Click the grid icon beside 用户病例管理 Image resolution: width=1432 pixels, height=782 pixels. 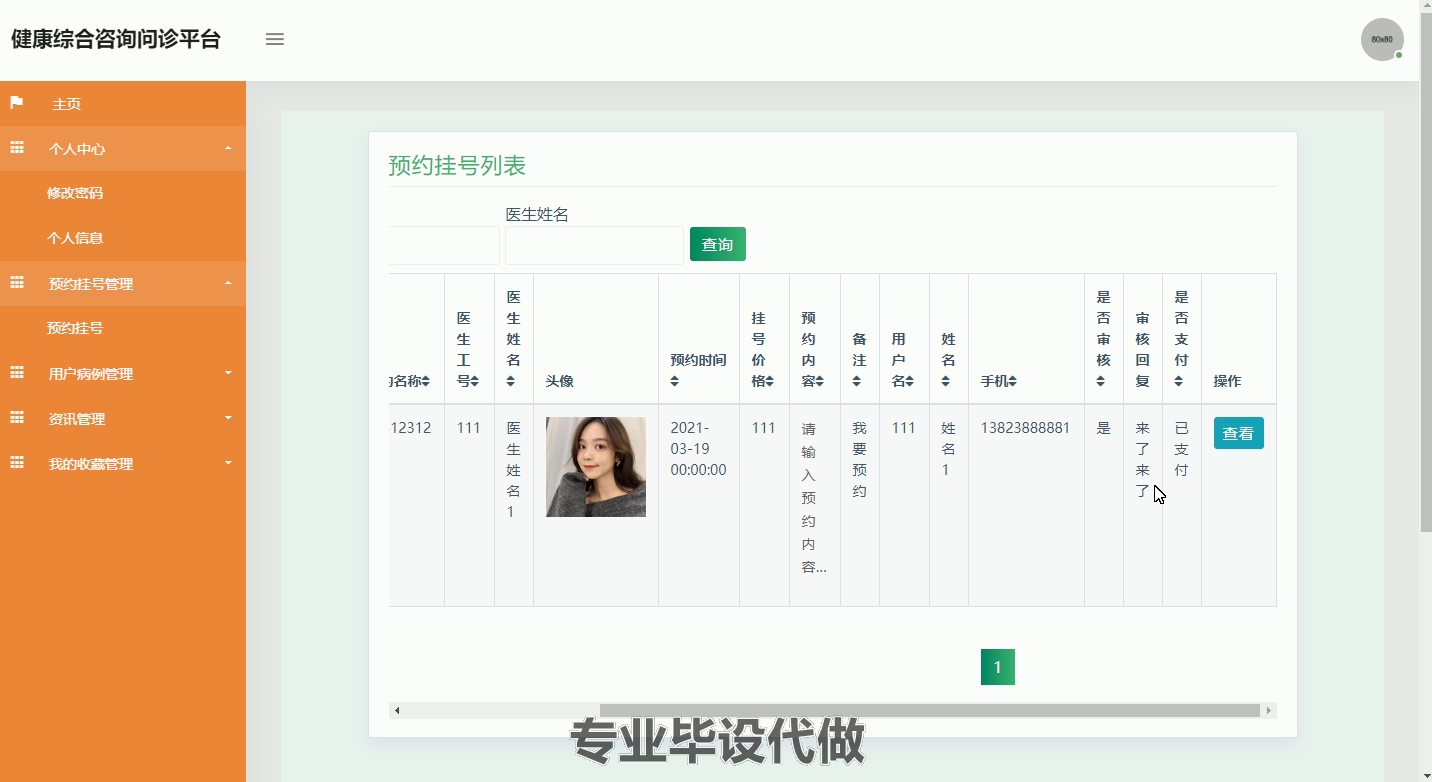pos(16,373)
